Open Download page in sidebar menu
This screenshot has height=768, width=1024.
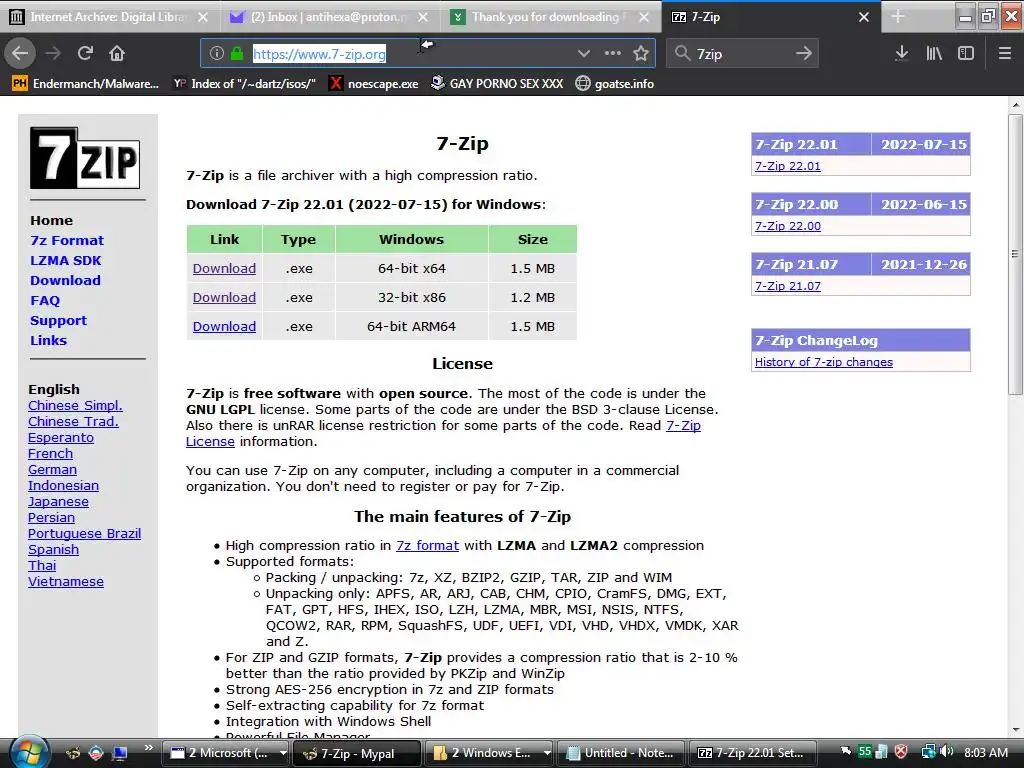[x=65, y=280]
